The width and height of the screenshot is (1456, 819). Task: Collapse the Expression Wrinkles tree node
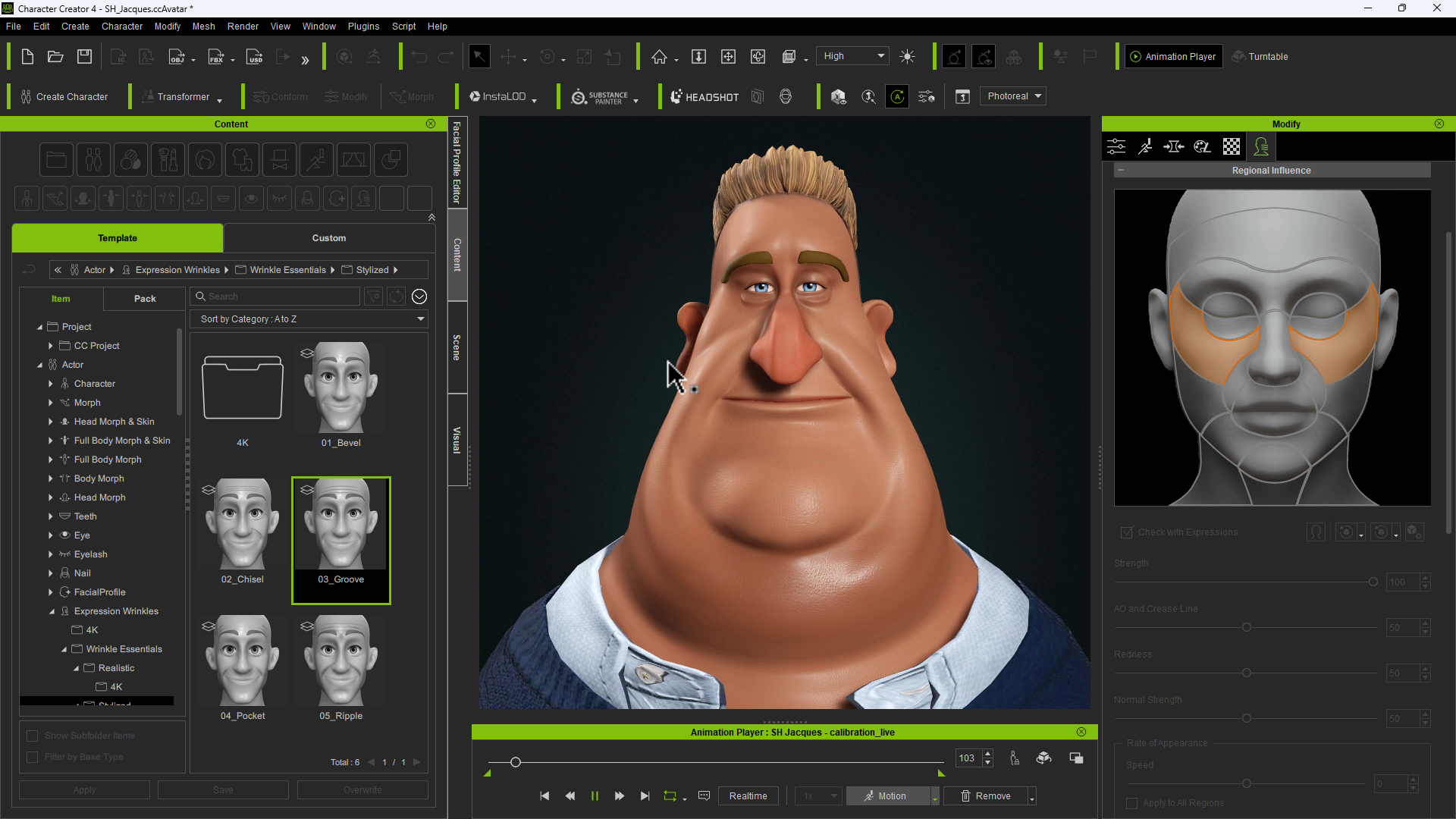coord(52,611)
